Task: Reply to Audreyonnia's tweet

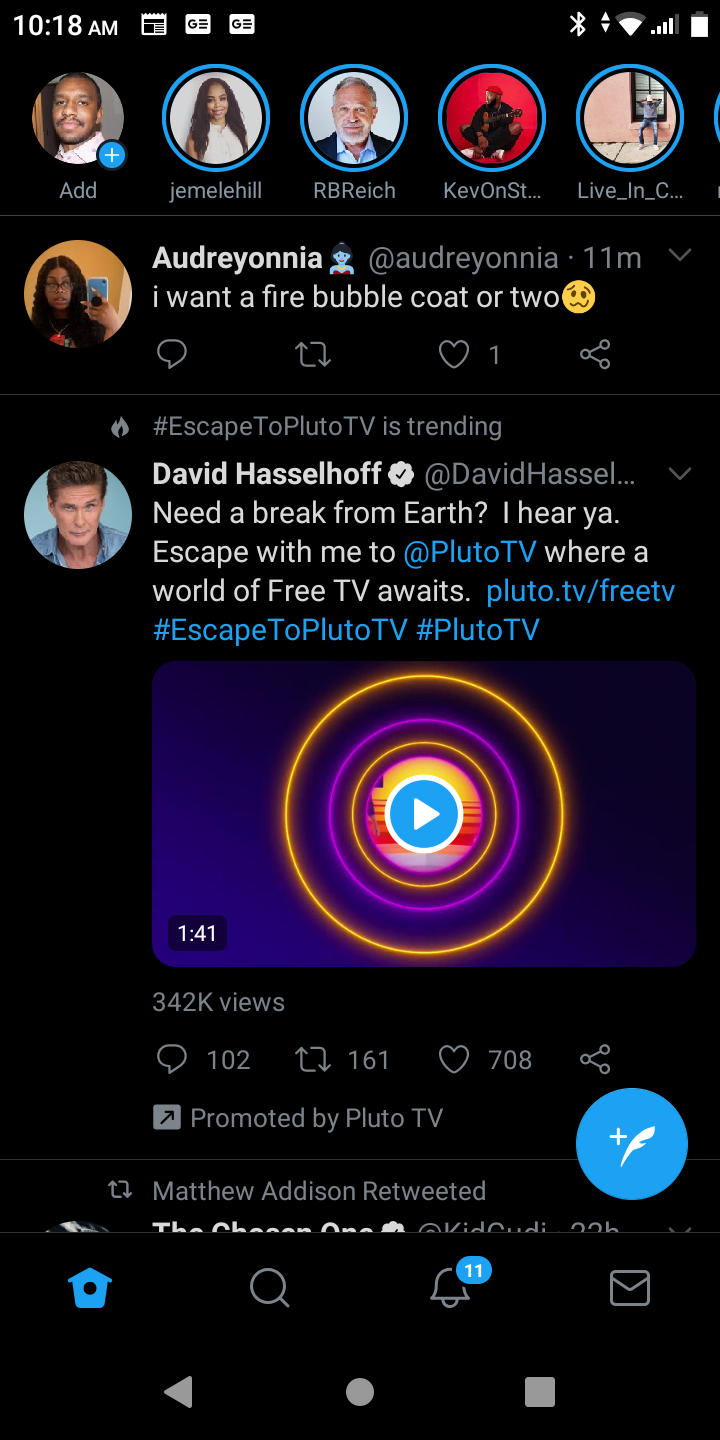Action: coord(172,354)
